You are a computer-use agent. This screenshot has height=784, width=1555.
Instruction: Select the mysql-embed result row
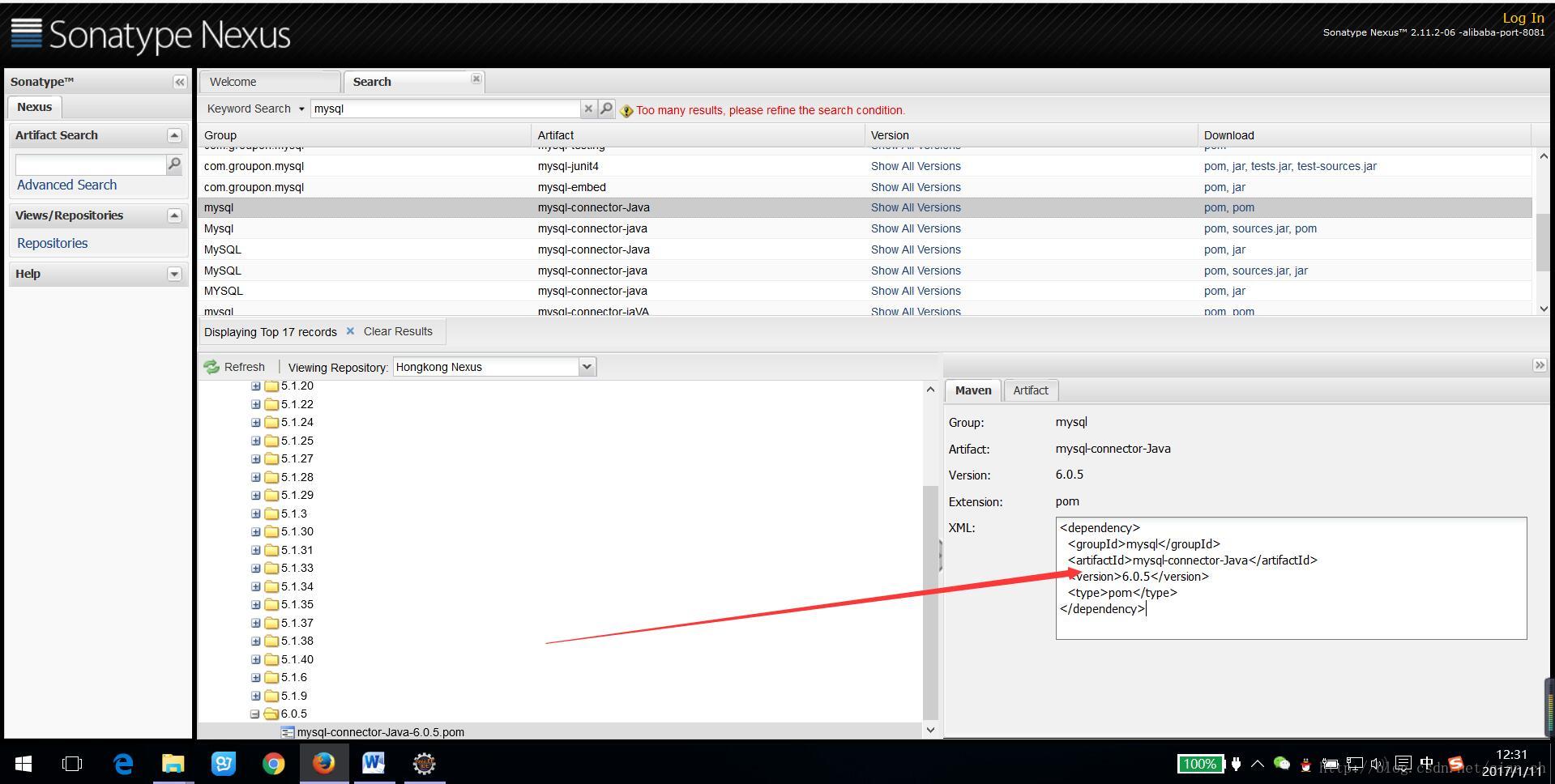pyautogui.click(x=865, y=187)
